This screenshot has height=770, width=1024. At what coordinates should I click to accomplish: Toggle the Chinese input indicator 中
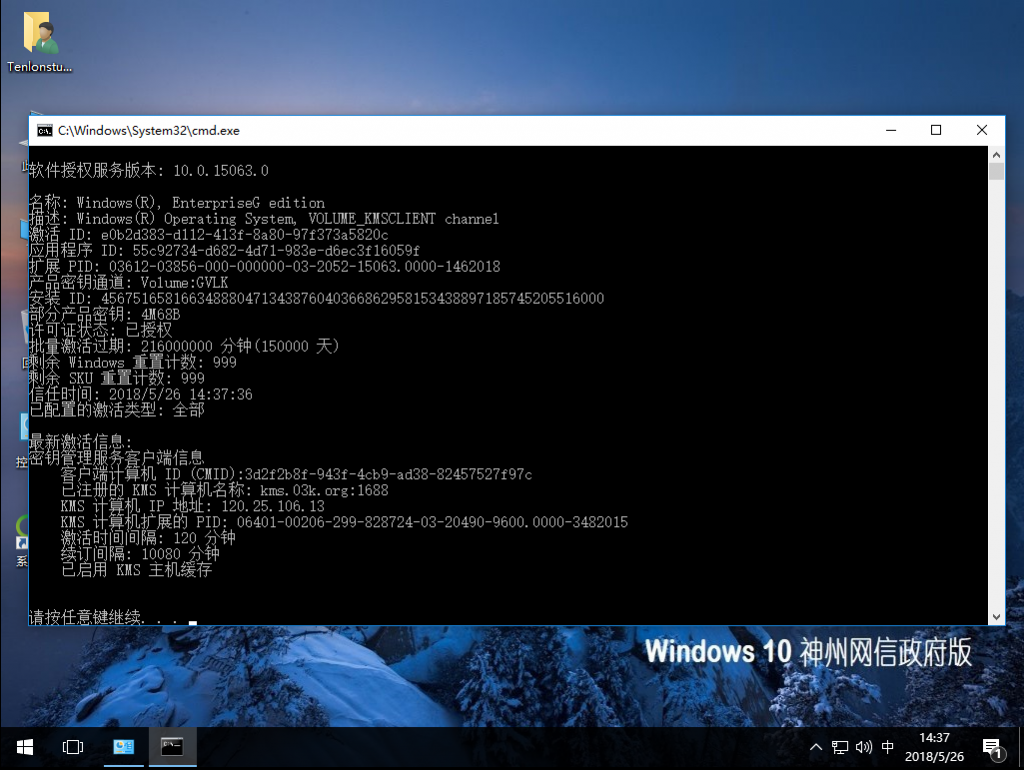coord(887,747)
